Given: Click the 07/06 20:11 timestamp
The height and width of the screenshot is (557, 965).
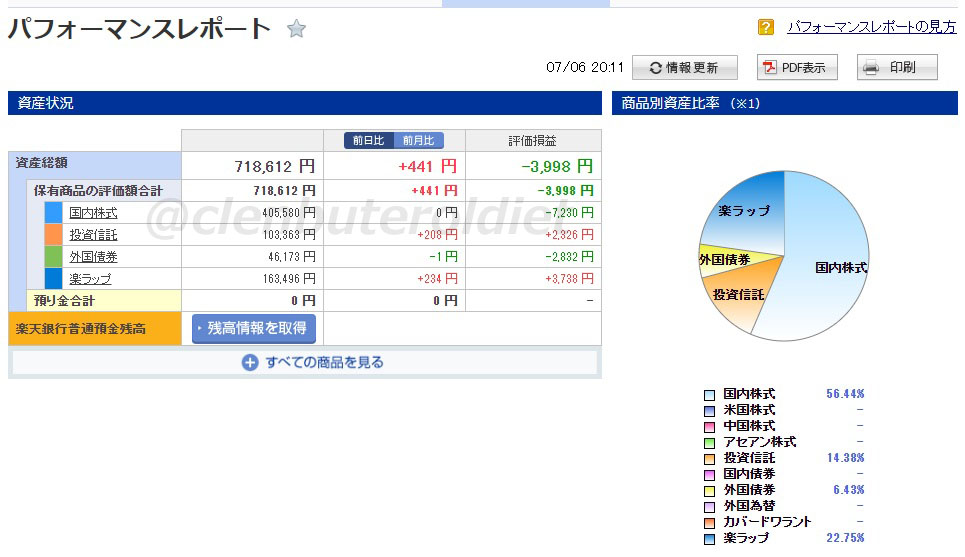Looking at the screenshot, I should (585, 67).
